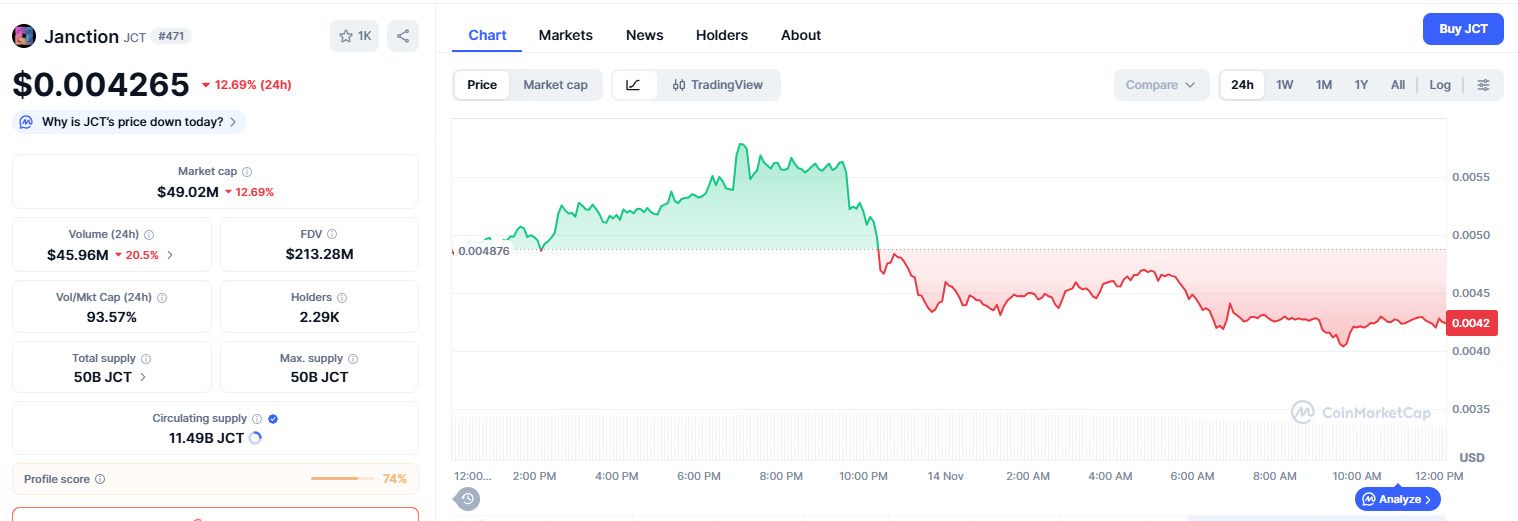Viewport: 1518px width, 521px height.
Task: Toggle the Log scale option
Action: click(1439, 85)
